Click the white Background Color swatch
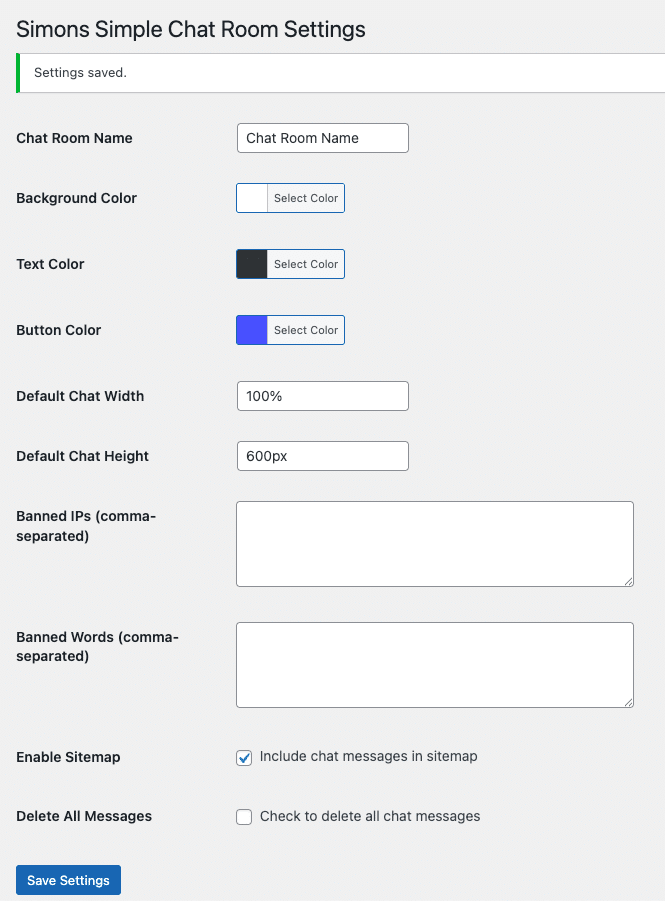Viewport: 665px width, 901px height. (x=252, y=198)
